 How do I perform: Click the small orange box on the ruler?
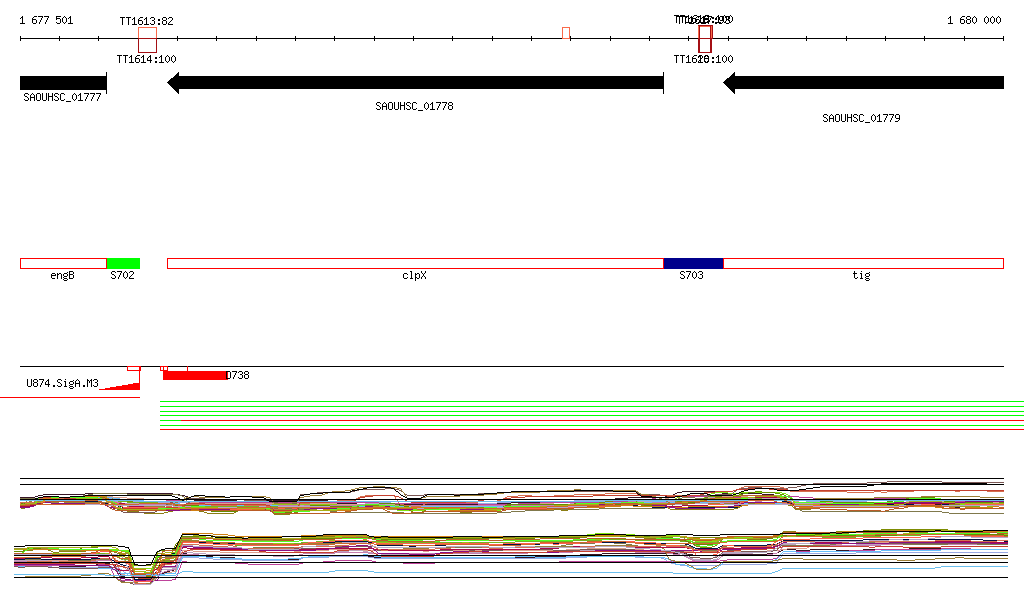[x=566, y=34]
